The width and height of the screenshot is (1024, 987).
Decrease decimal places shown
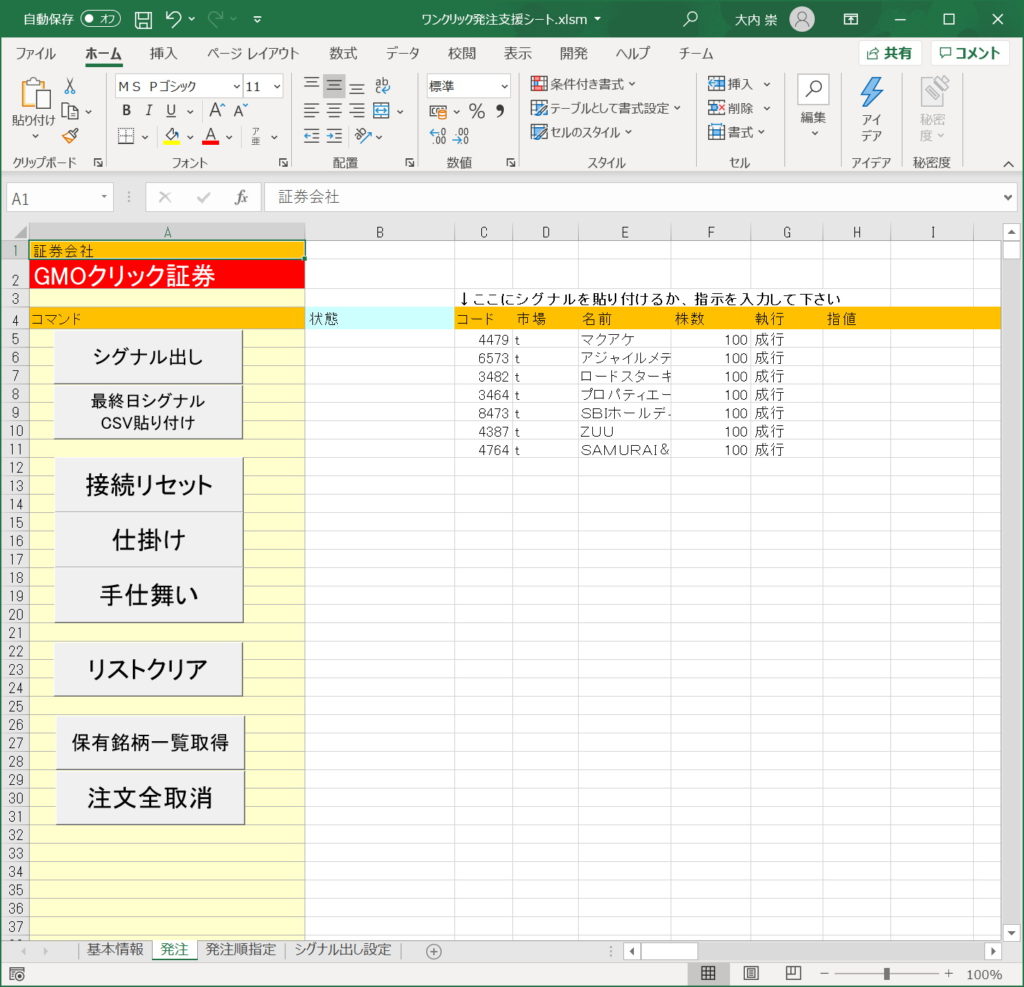pyautogui.click(x=461, y=136)
